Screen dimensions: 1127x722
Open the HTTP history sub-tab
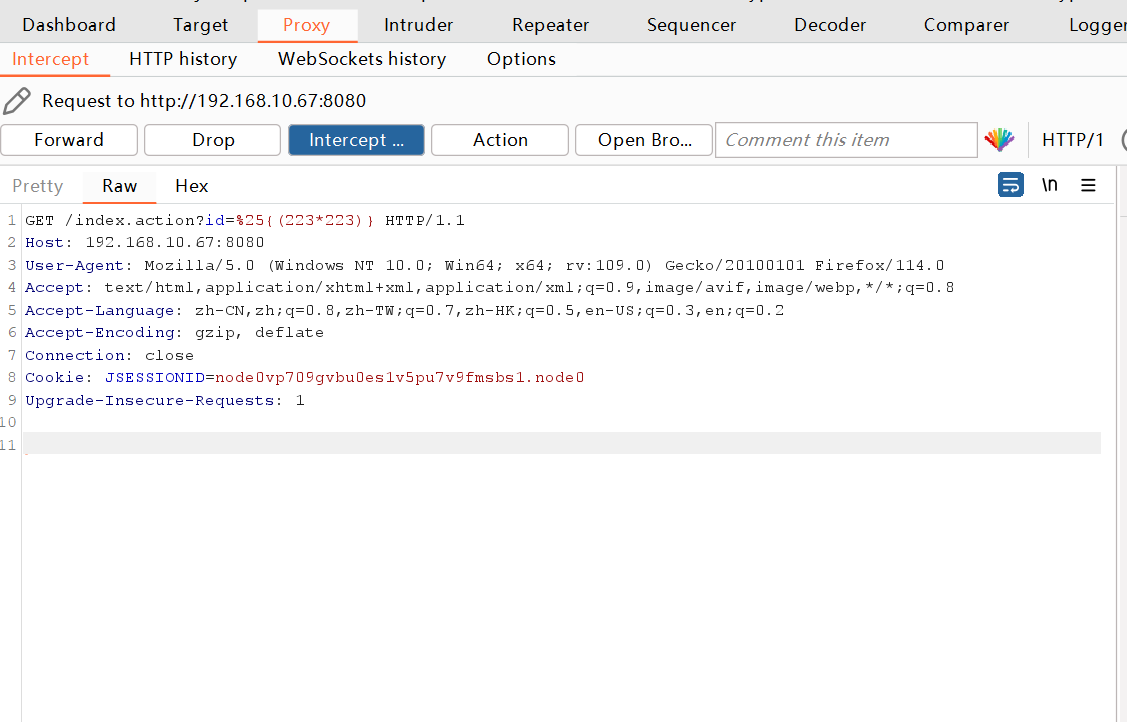tap(183, 59)
